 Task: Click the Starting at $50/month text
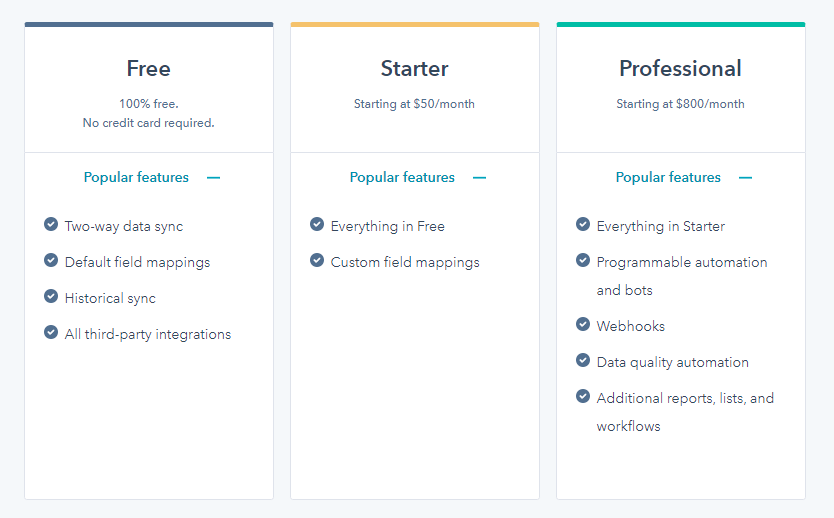pyautogui.click(x=414, y=104)
